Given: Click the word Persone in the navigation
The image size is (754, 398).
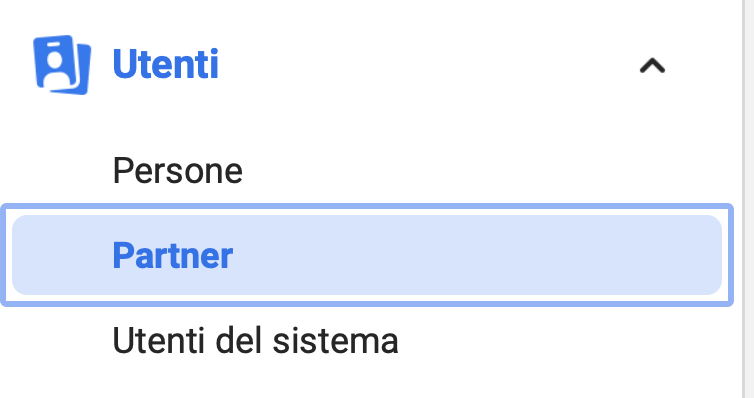Looking at the screenshot, I should click(177, 172).
